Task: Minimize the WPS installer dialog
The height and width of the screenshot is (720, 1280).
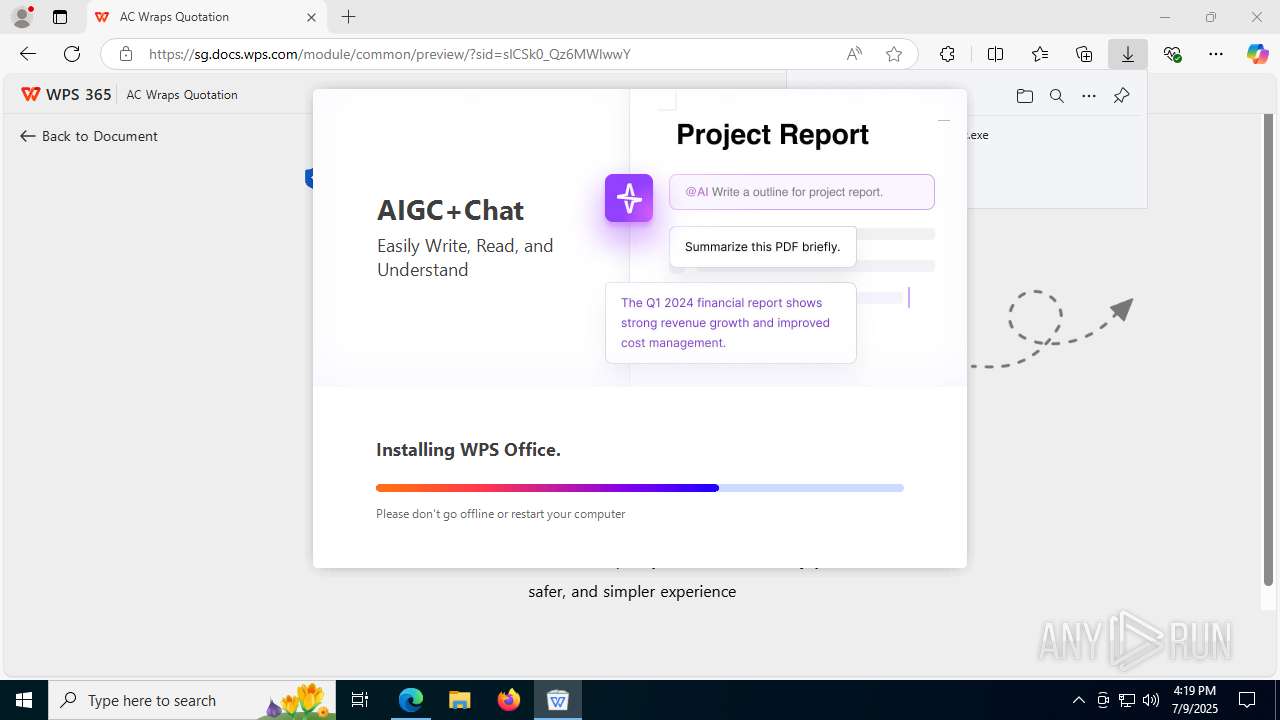Action: click(x=943, y=120)
